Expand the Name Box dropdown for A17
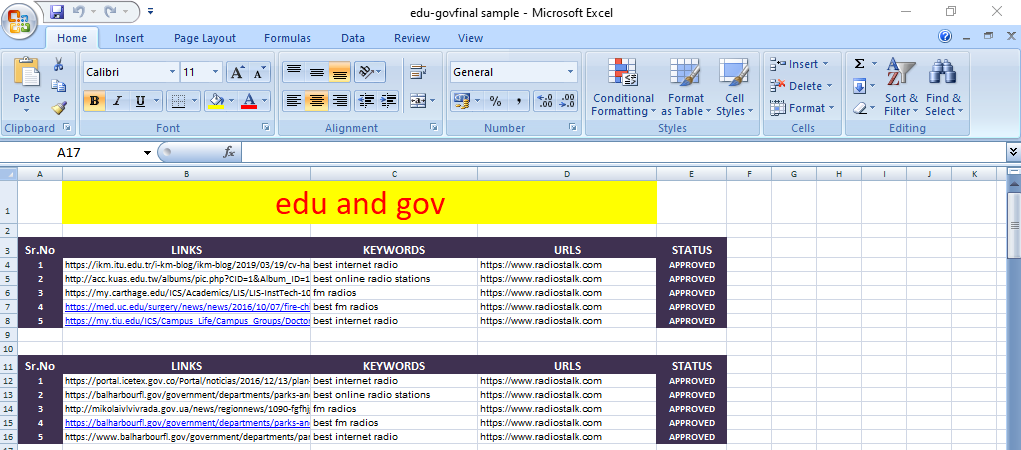The height and width of the screenshot is (450, 1021). [x=147, y=153]
